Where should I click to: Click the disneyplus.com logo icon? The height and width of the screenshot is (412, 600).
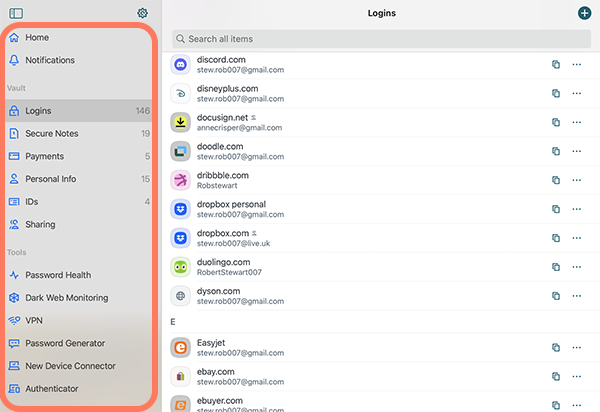180,94
